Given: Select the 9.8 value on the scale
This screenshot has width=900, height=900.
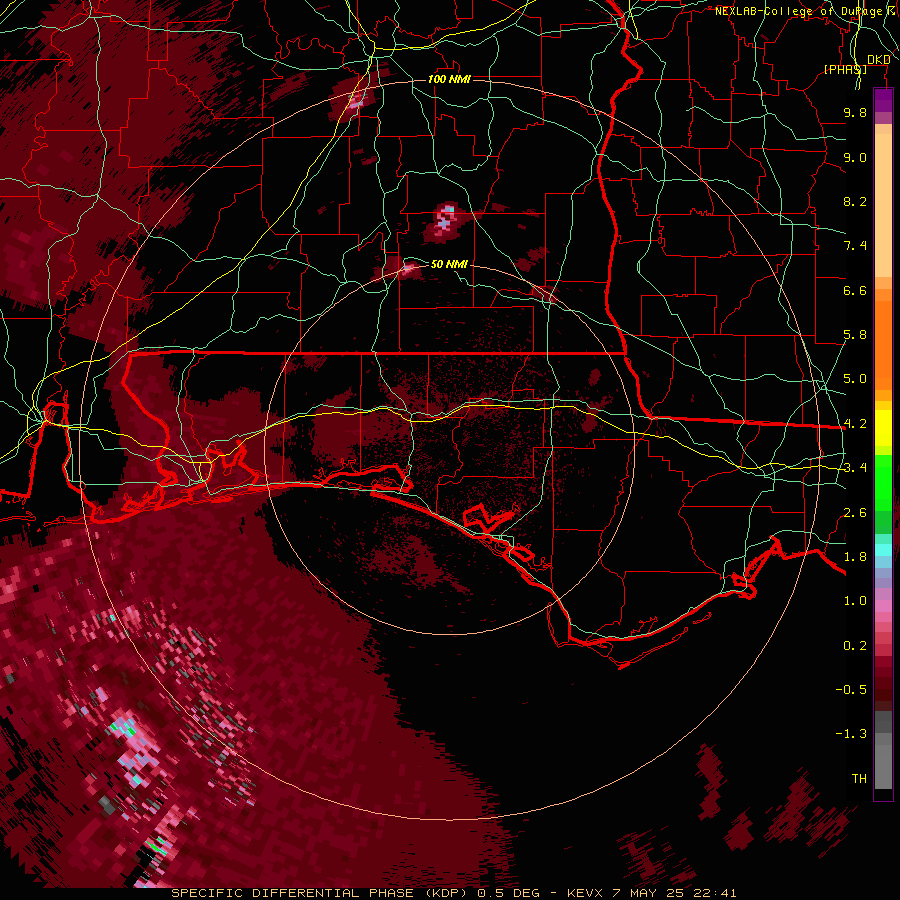Looking at the screenshot, I should click(x=855, y=112).
